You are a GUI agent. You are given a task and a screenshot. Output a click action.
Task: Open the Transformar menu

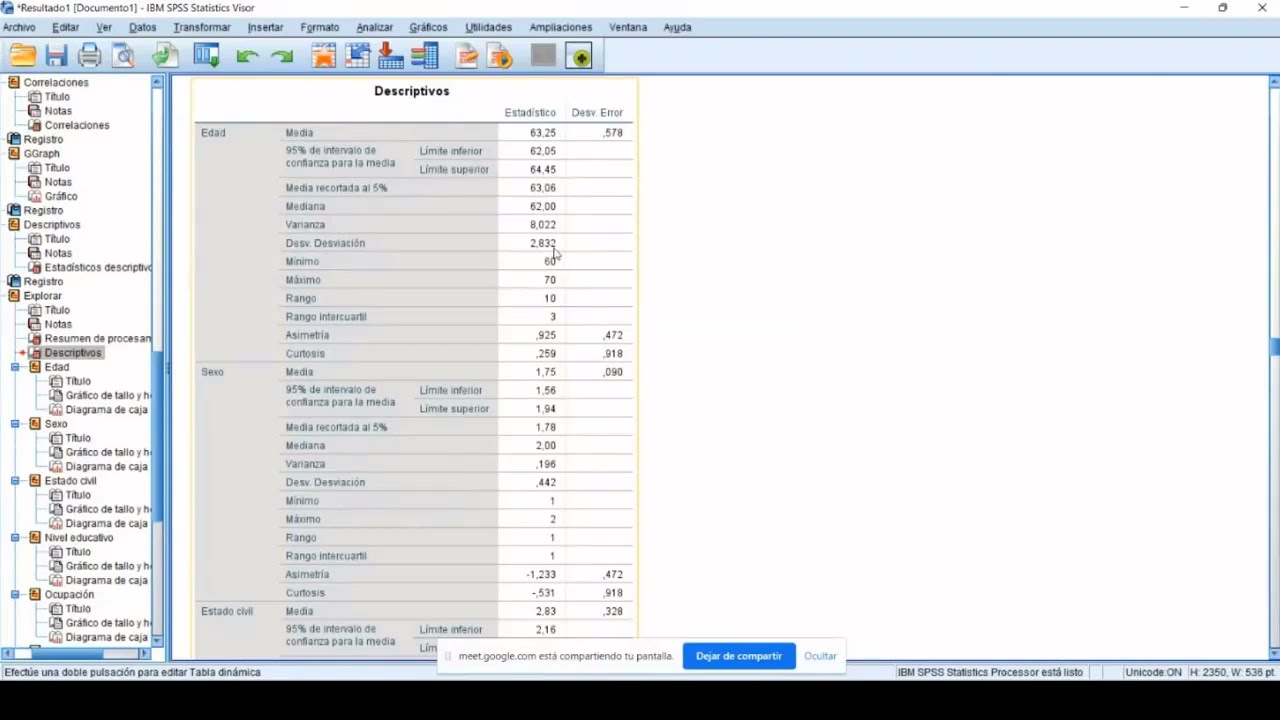click(202, 27)
